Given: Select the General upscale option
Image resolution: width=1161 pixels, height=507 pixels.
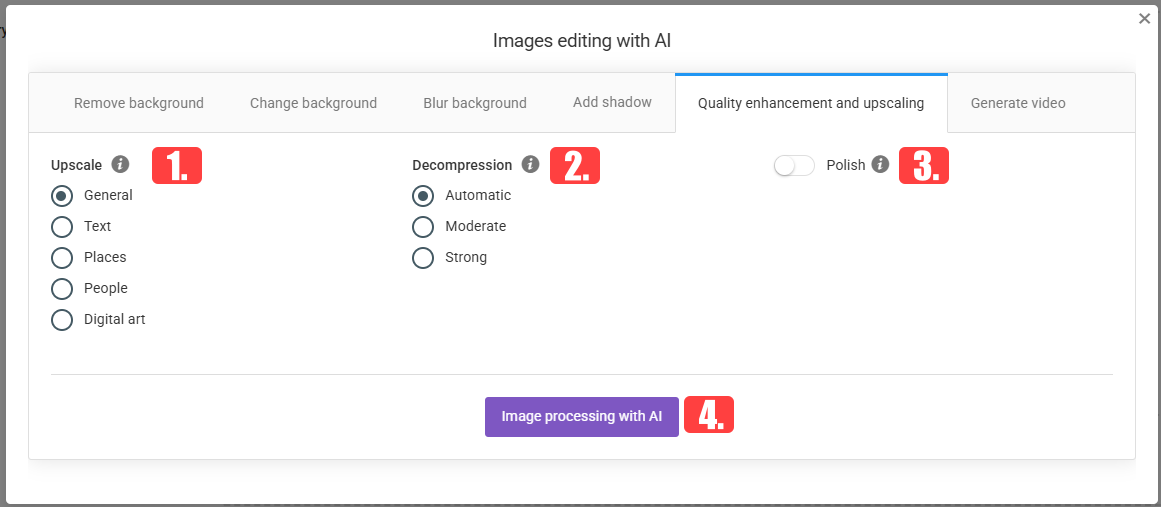Looking at the screenshot, I should click(62, 195).
